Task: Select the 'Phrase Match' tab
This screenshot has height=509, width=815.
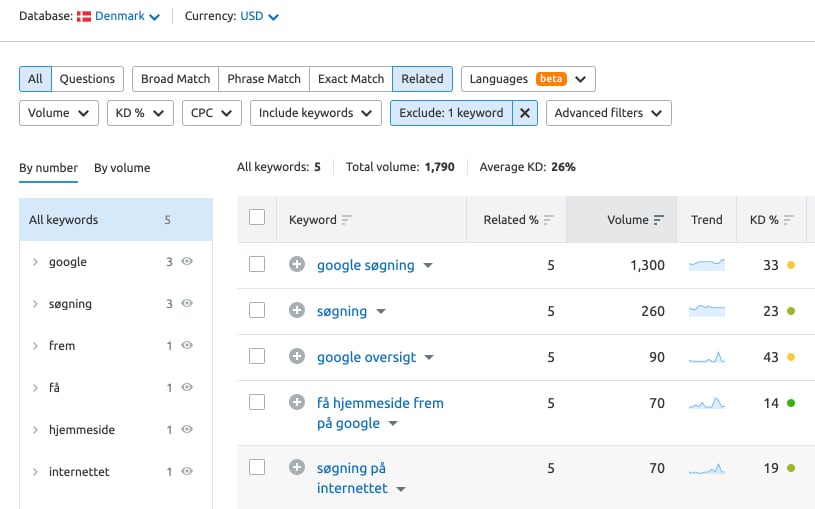Action: point(264,79)
